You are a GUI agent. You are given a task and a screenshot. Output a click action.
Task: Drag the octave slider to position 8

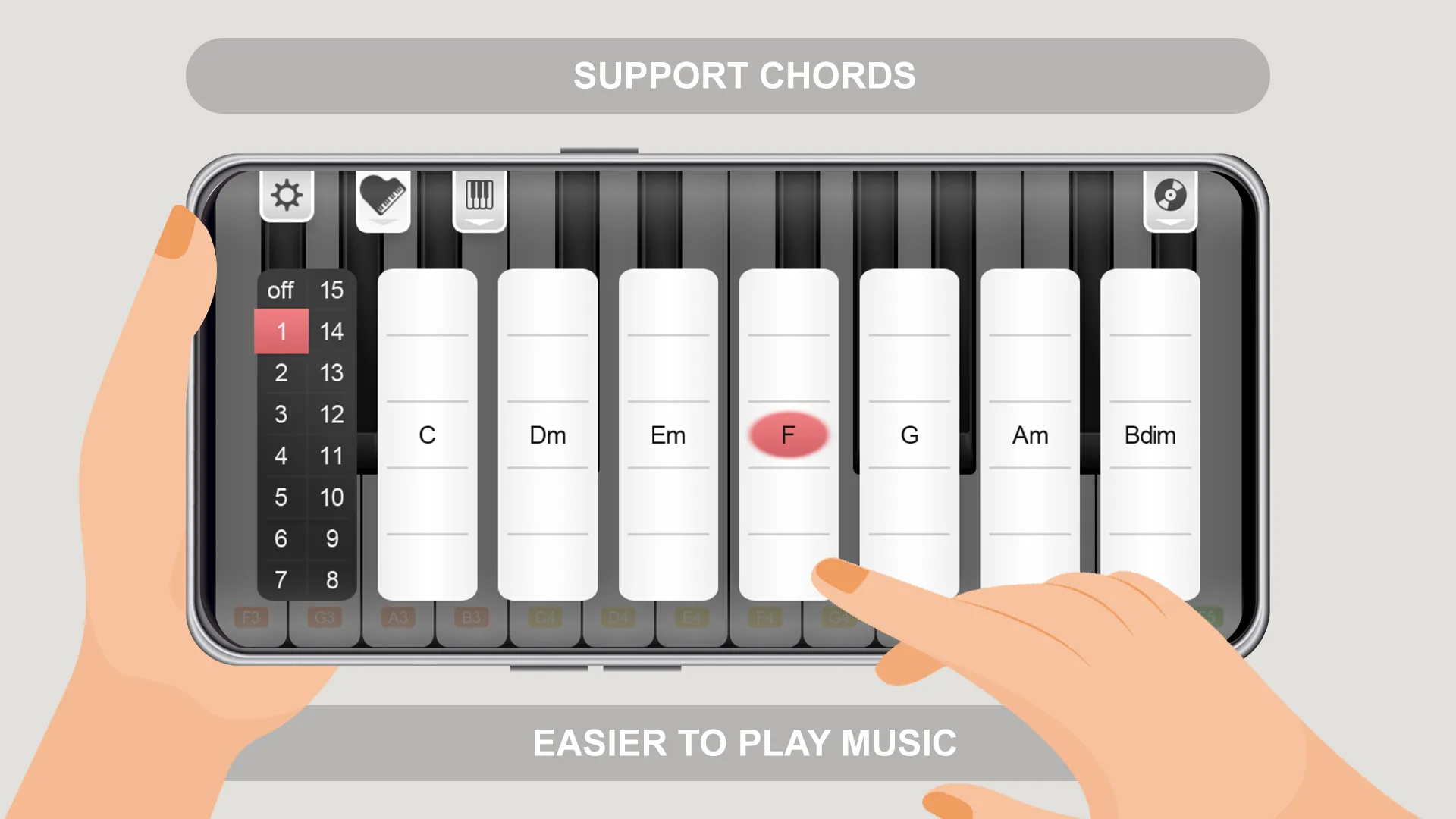pyautogui.click(x=331, y=580)
